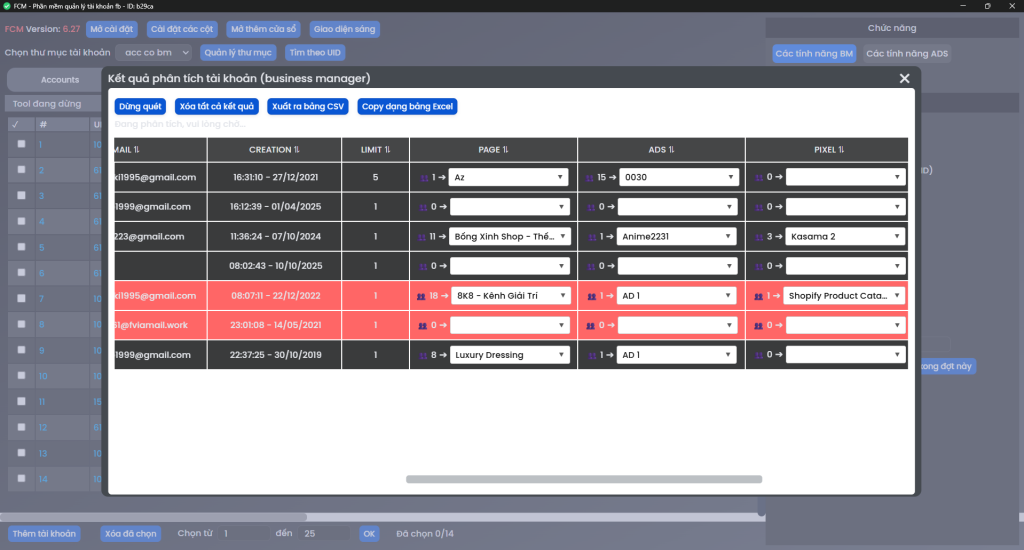Click the results table horizontal scrollbar
The image size is (1024, 550).
coord(584,479)
